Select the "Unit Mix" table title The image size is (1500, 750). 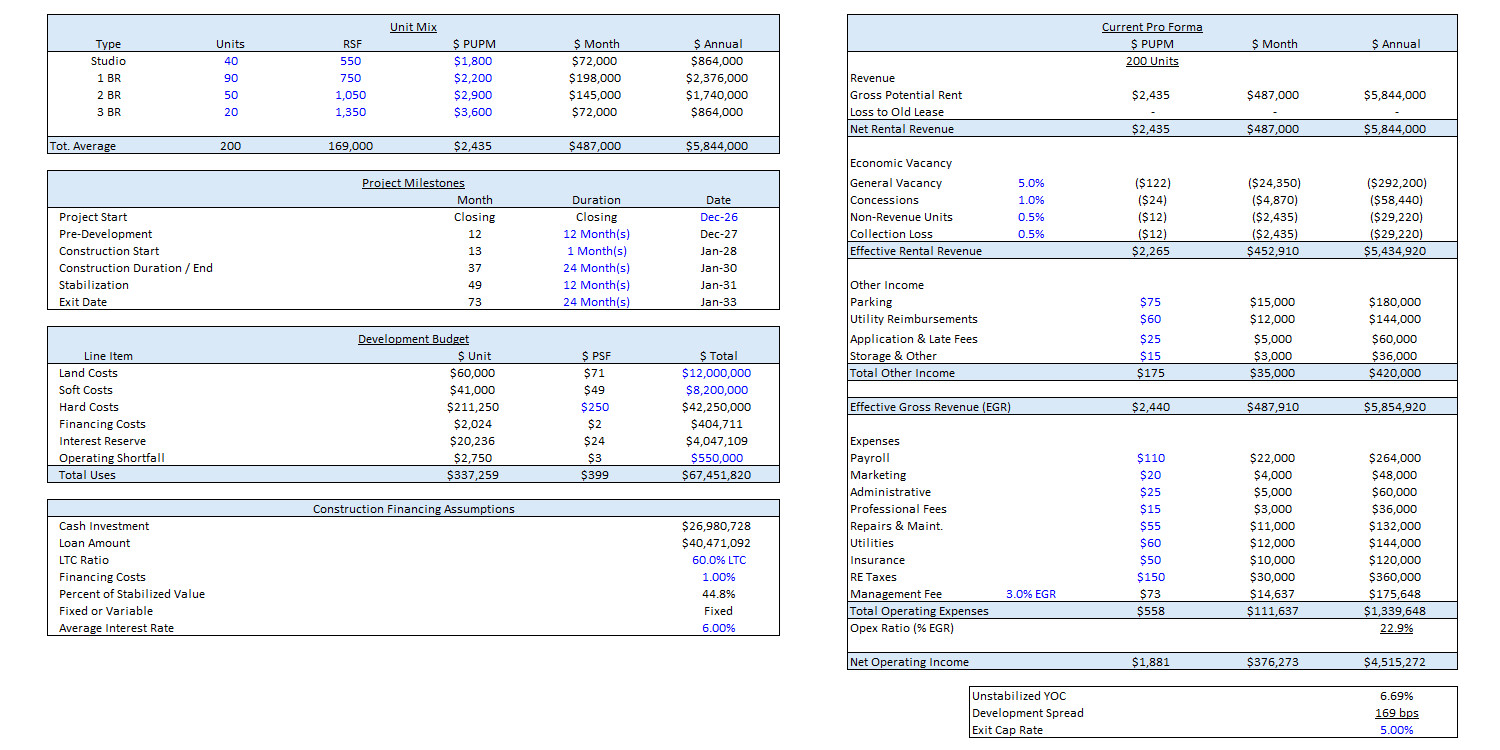[x=413, y=27]
